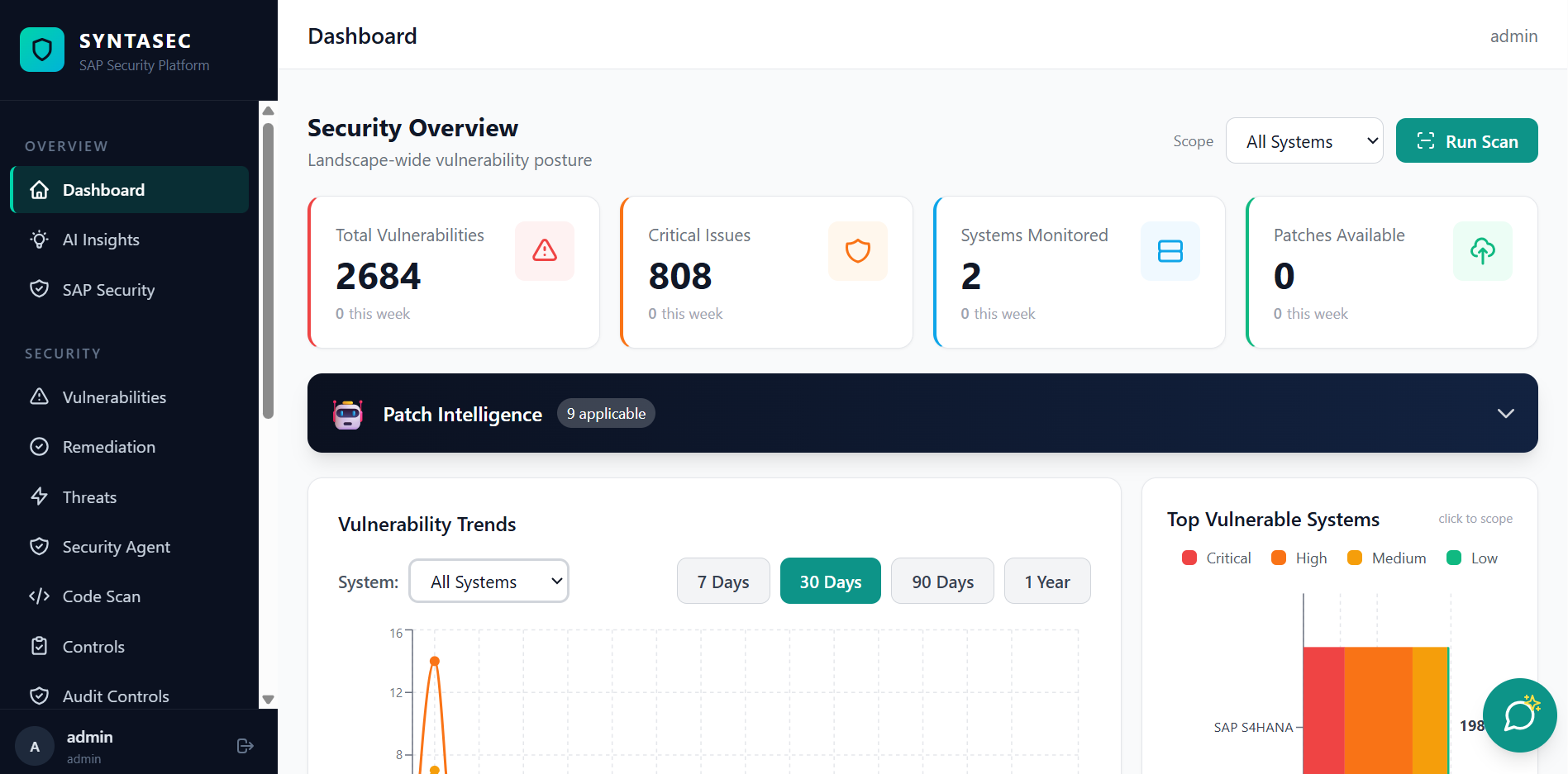Image resolution: width=1568 pixels, height=774 pixels.
Task: Navigate to Vulnerabilities page
Action: (130, 396)
